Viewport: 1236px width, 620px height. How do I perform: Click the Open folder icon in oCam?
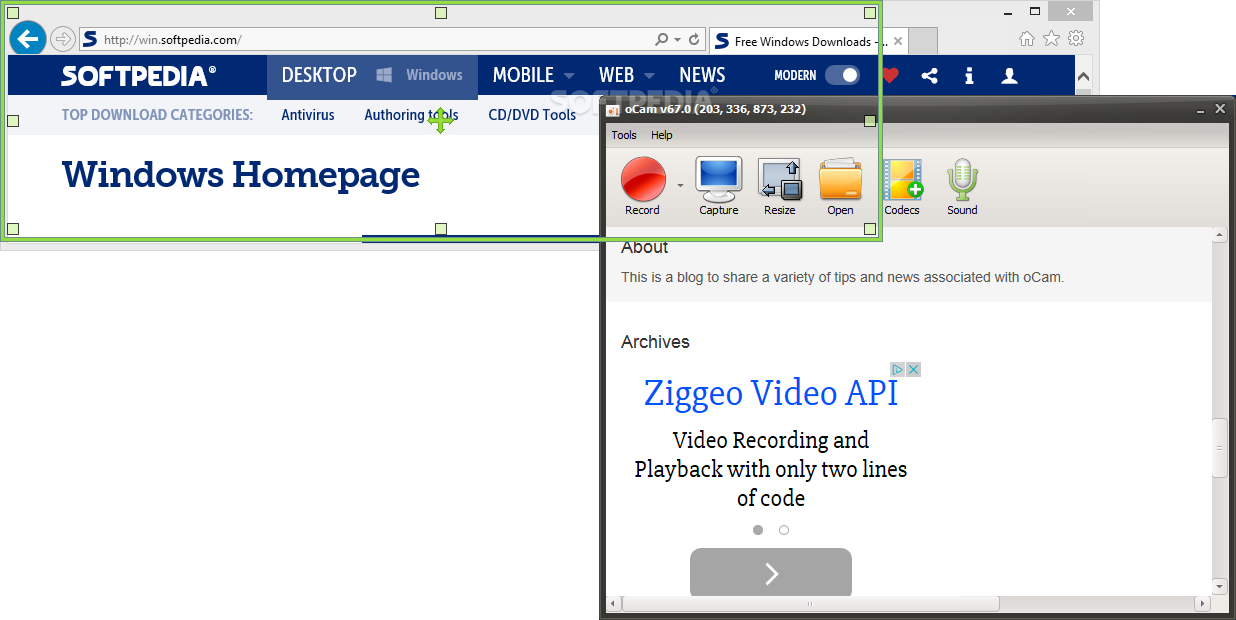click(x=840, y=180)
